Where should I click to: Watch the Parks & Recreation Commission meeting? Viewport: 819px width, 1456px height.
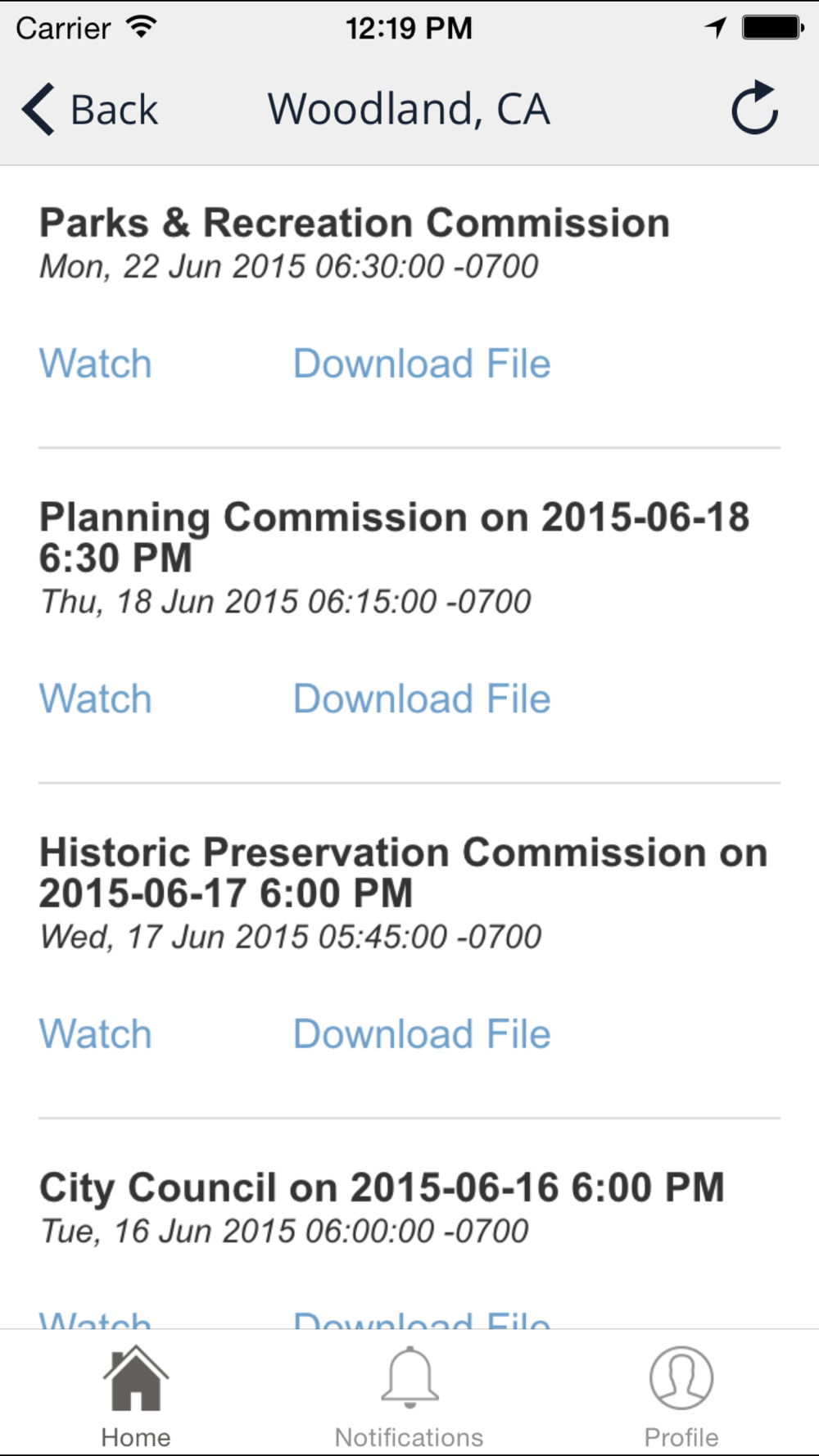(96, 364)
